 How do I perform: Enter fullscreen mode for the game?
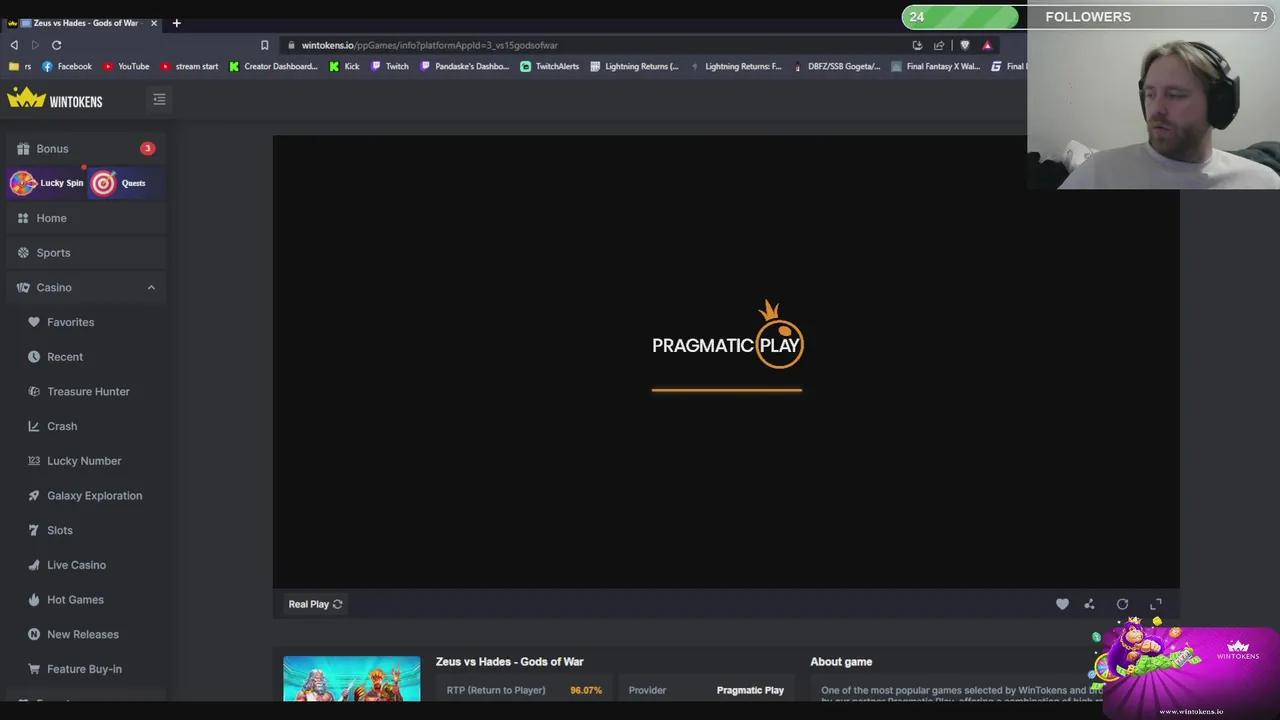click(x=1156, y=604)
